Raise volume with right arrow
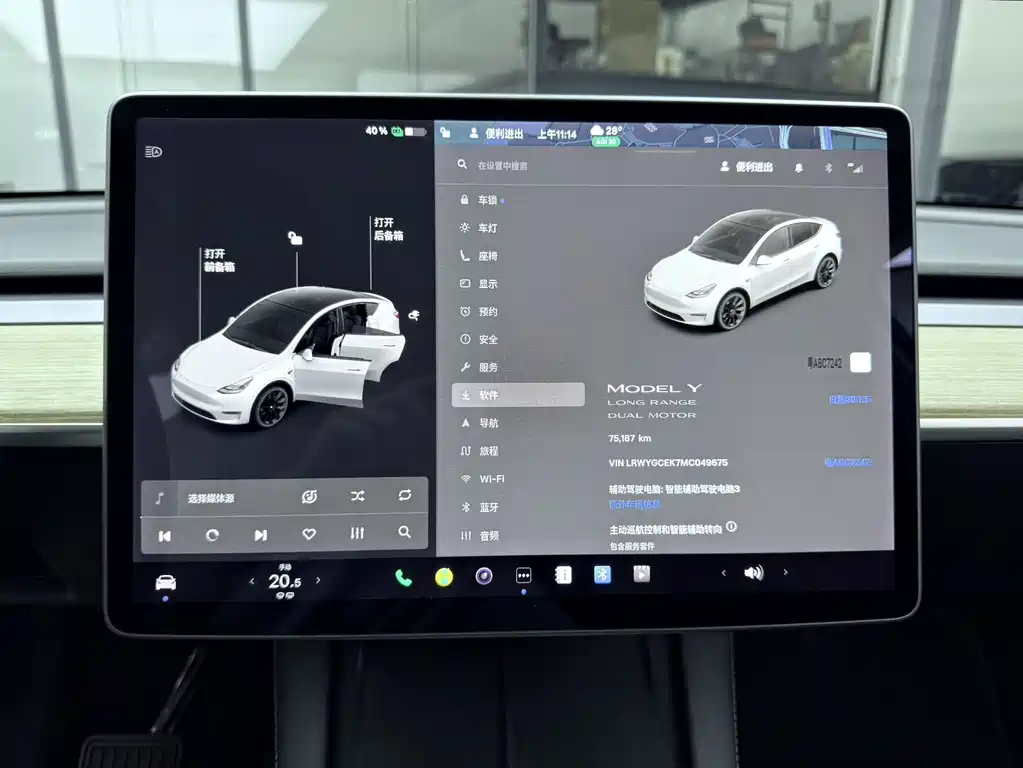This screenshot has width=1023, height=768. (786, 572)
